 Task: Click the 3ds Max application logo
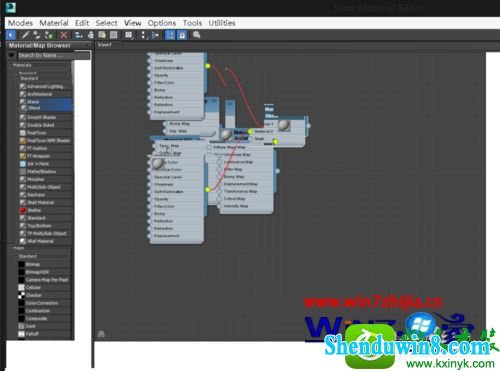click(11, 7)
